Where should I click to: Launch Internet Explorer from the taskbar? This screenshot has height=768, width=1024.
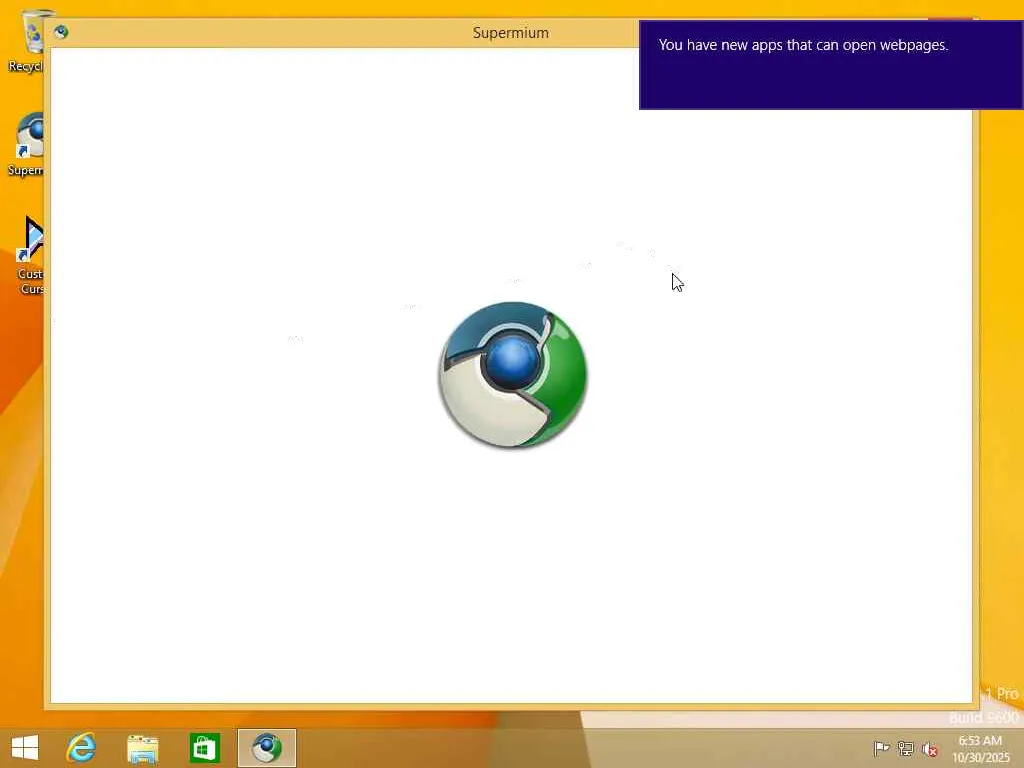pyautogui.click(x=82, y=748)
